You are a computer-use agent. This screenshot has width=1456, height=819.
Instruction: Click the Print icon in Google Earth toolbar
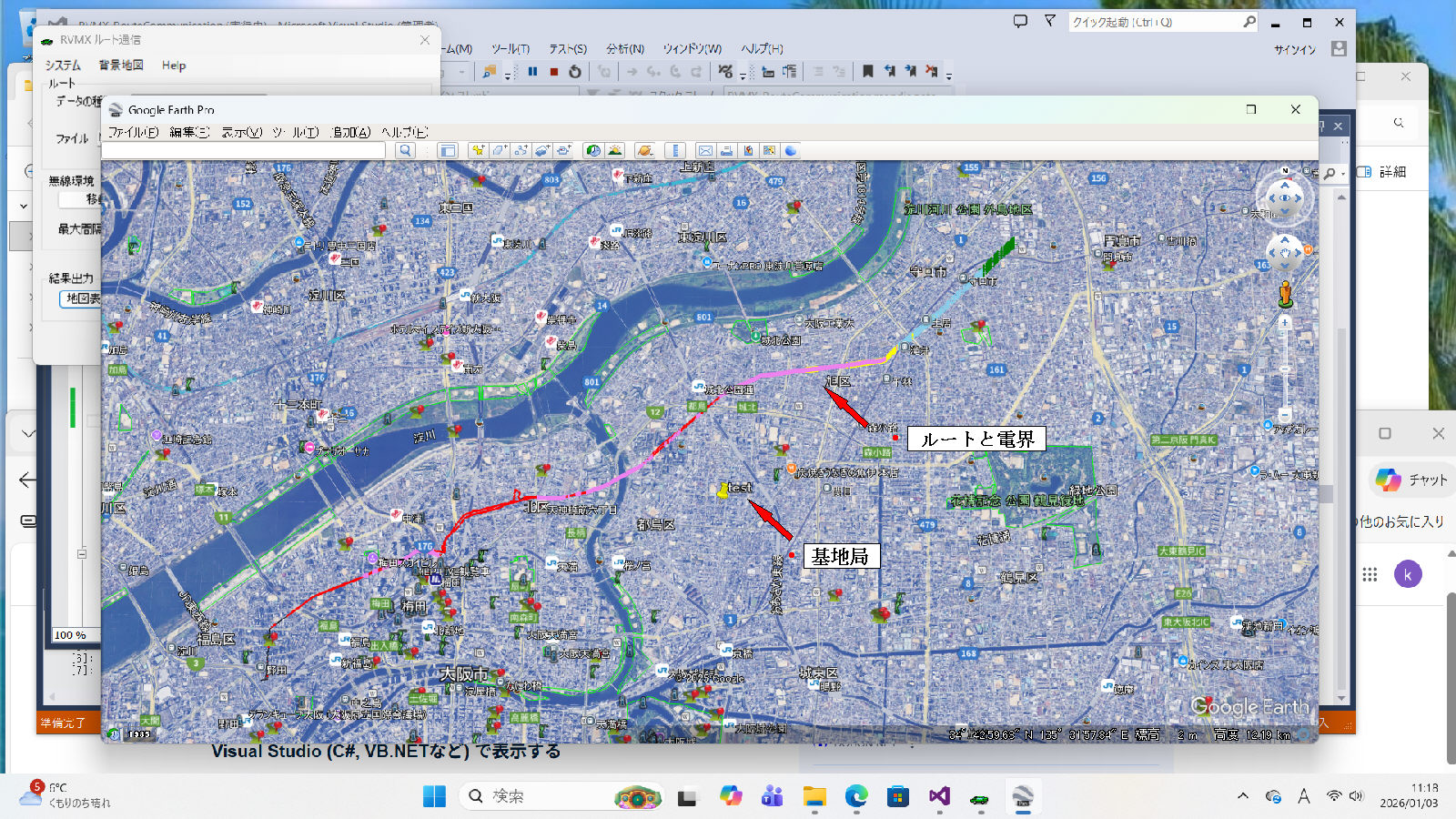[x=726, y=151]
